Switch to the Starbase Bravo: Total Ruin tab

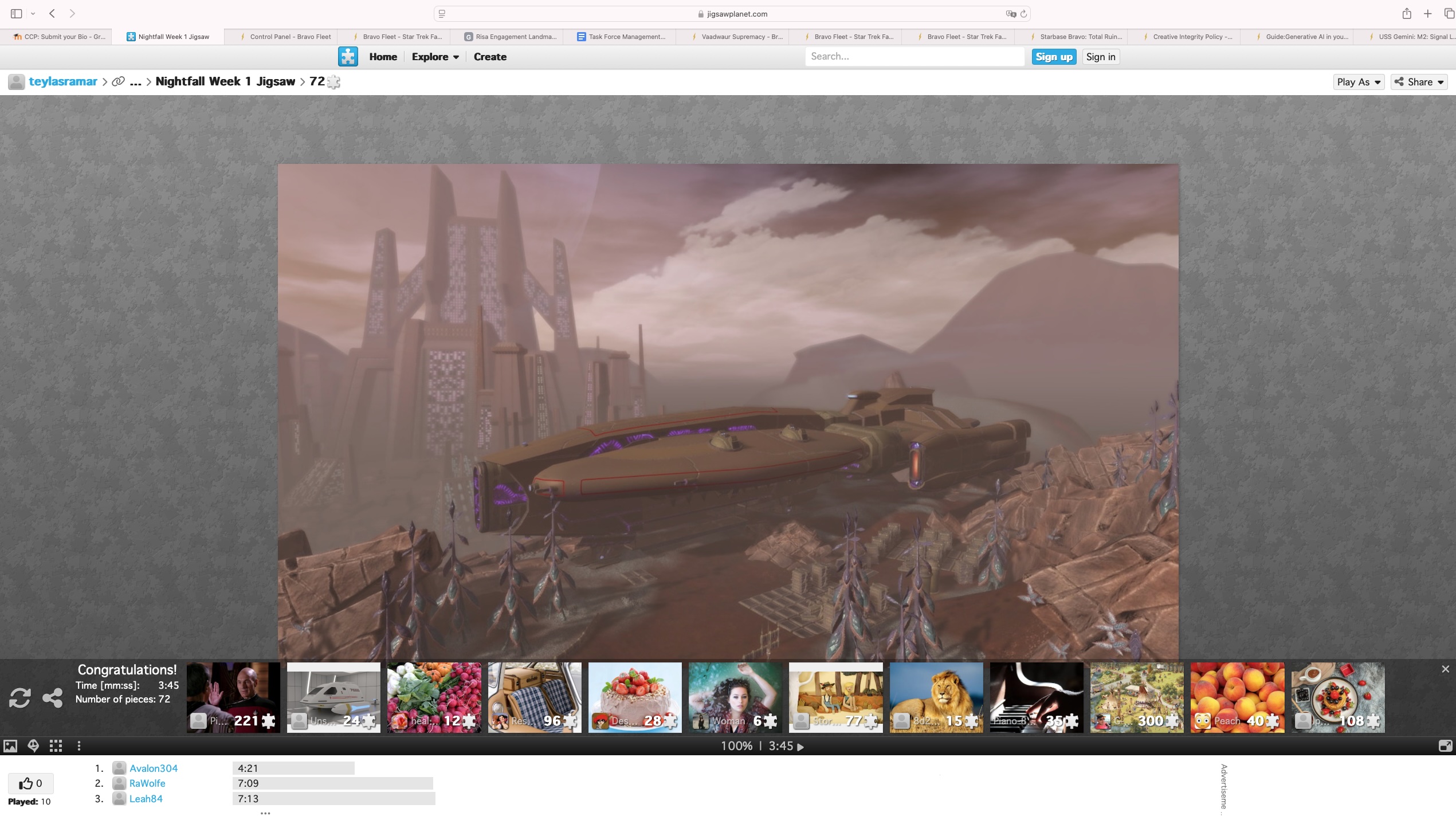click(1072, 37)
